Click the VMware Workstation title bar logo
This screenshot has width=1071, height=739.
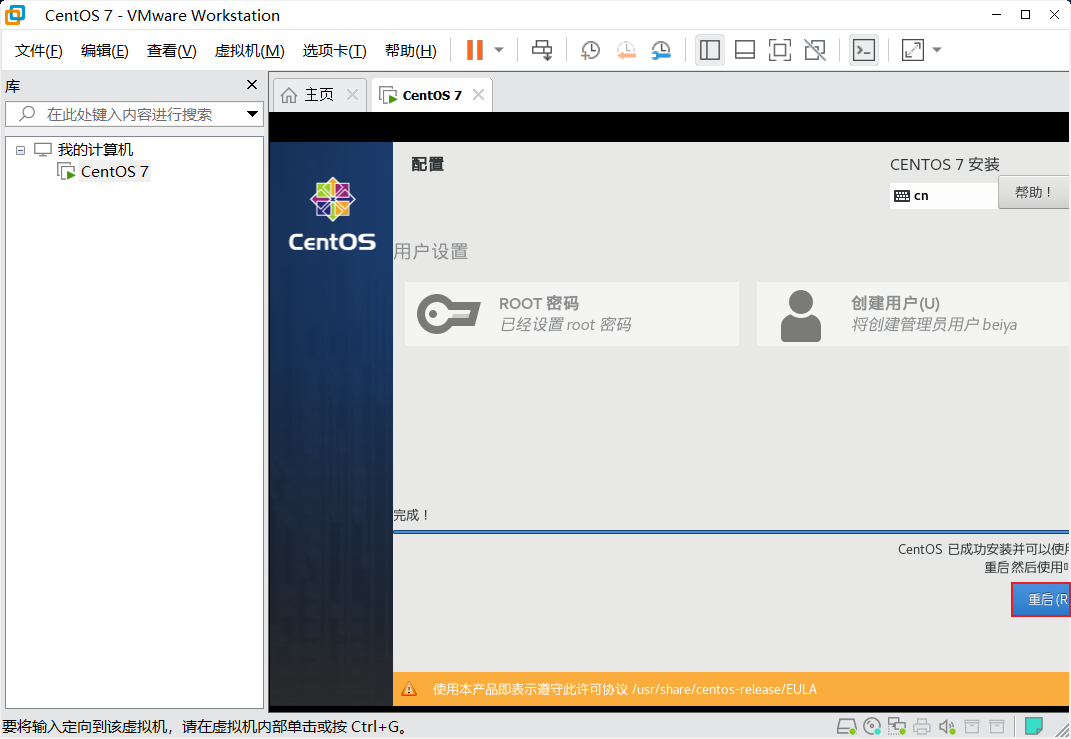(x=15, y=14)
